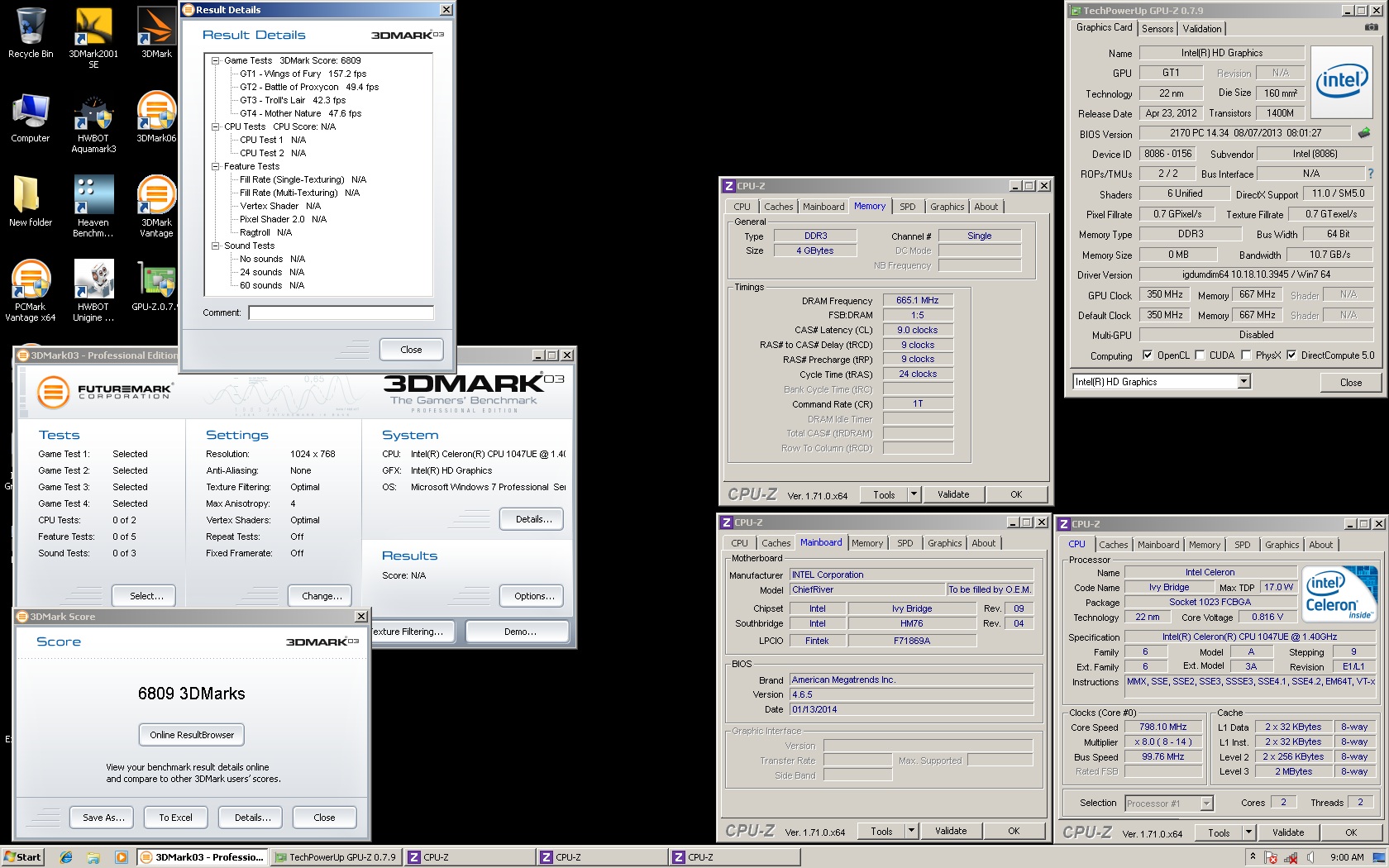The width and height of the screenshot is (1389, 868).
Task: Close the Result Details dialog with Close button
Action: [411, 350]
